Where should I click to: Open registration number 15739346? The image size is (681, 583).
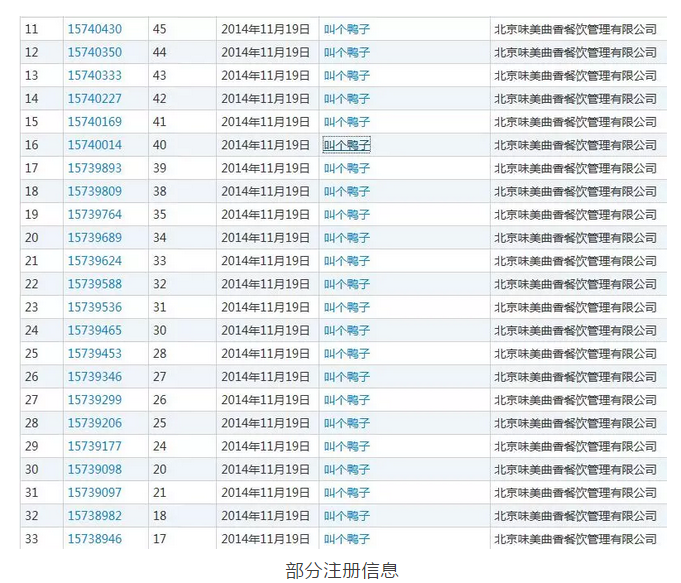(x=94, y=377)
